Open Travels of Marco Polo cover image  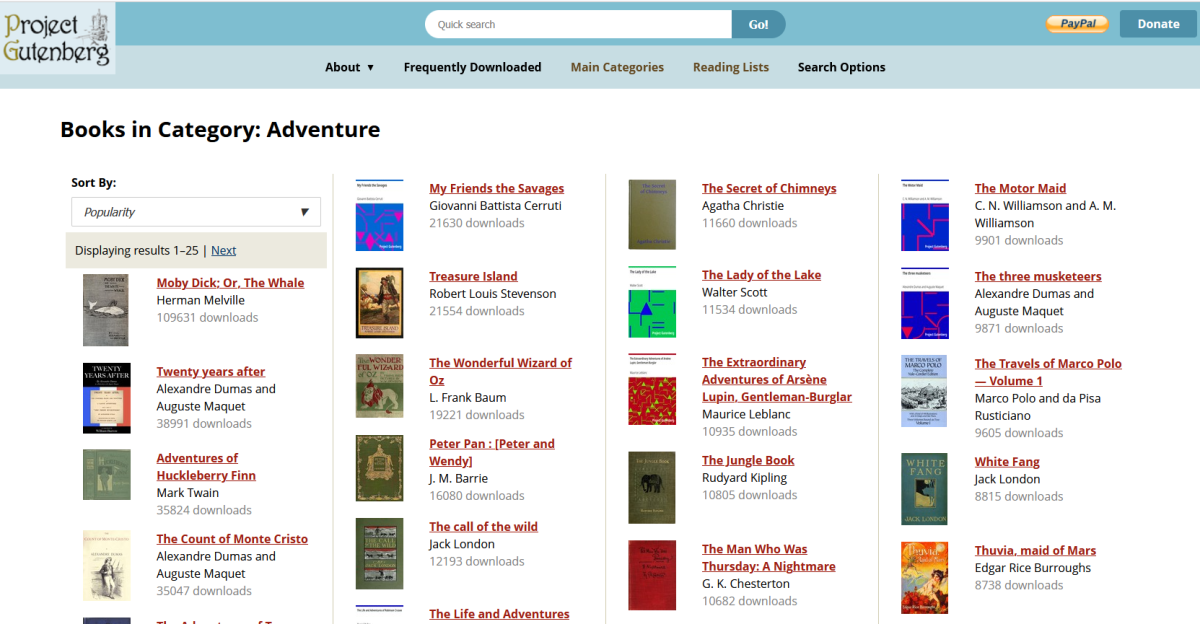925,391
